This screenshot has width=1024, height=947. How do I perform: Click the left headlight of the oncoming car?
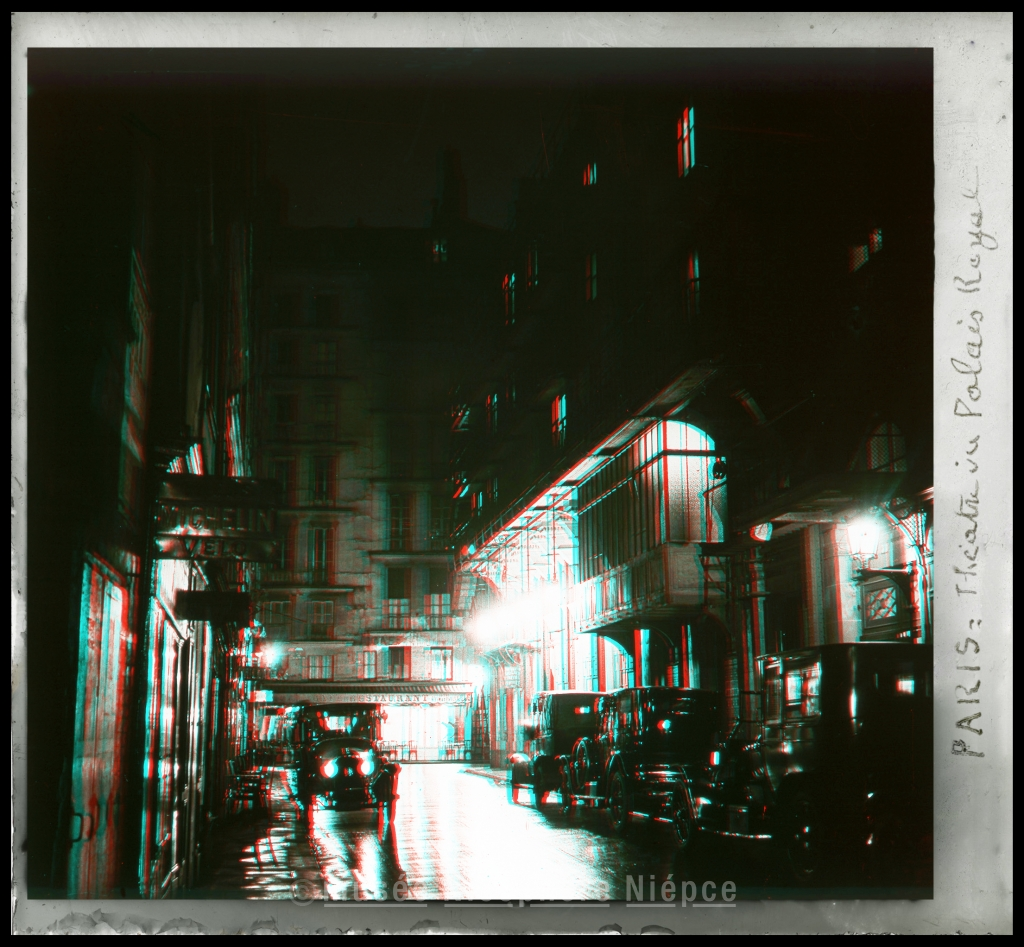click(327, 768)
